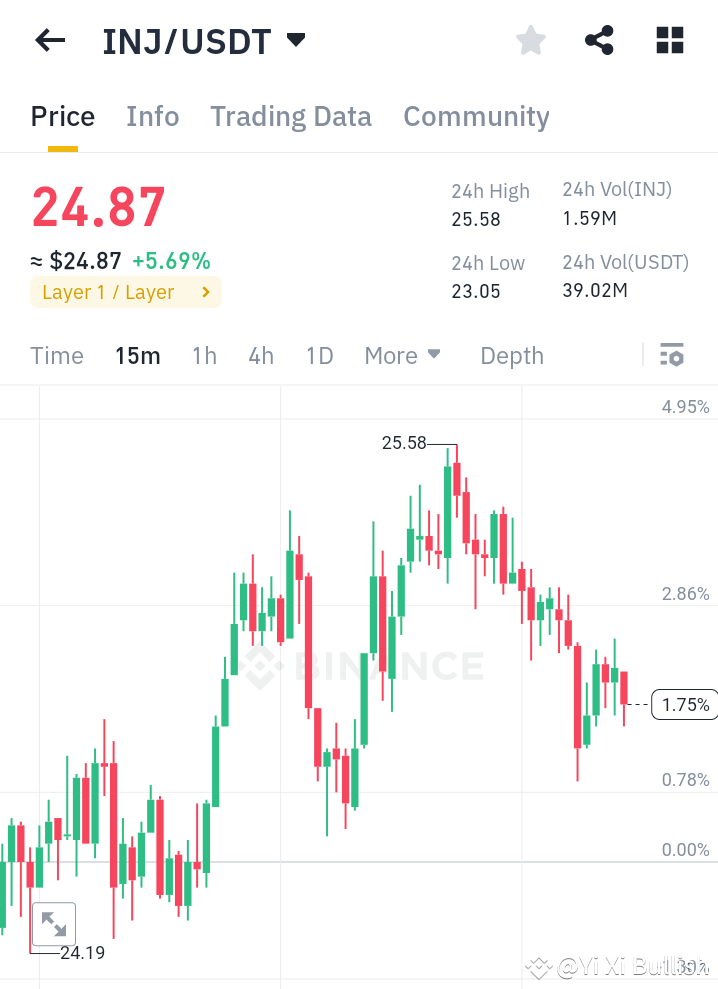Open the Layer 1 / Layer tag
Viewport: 718px width, 989px height.
click(x=125, y=292)
